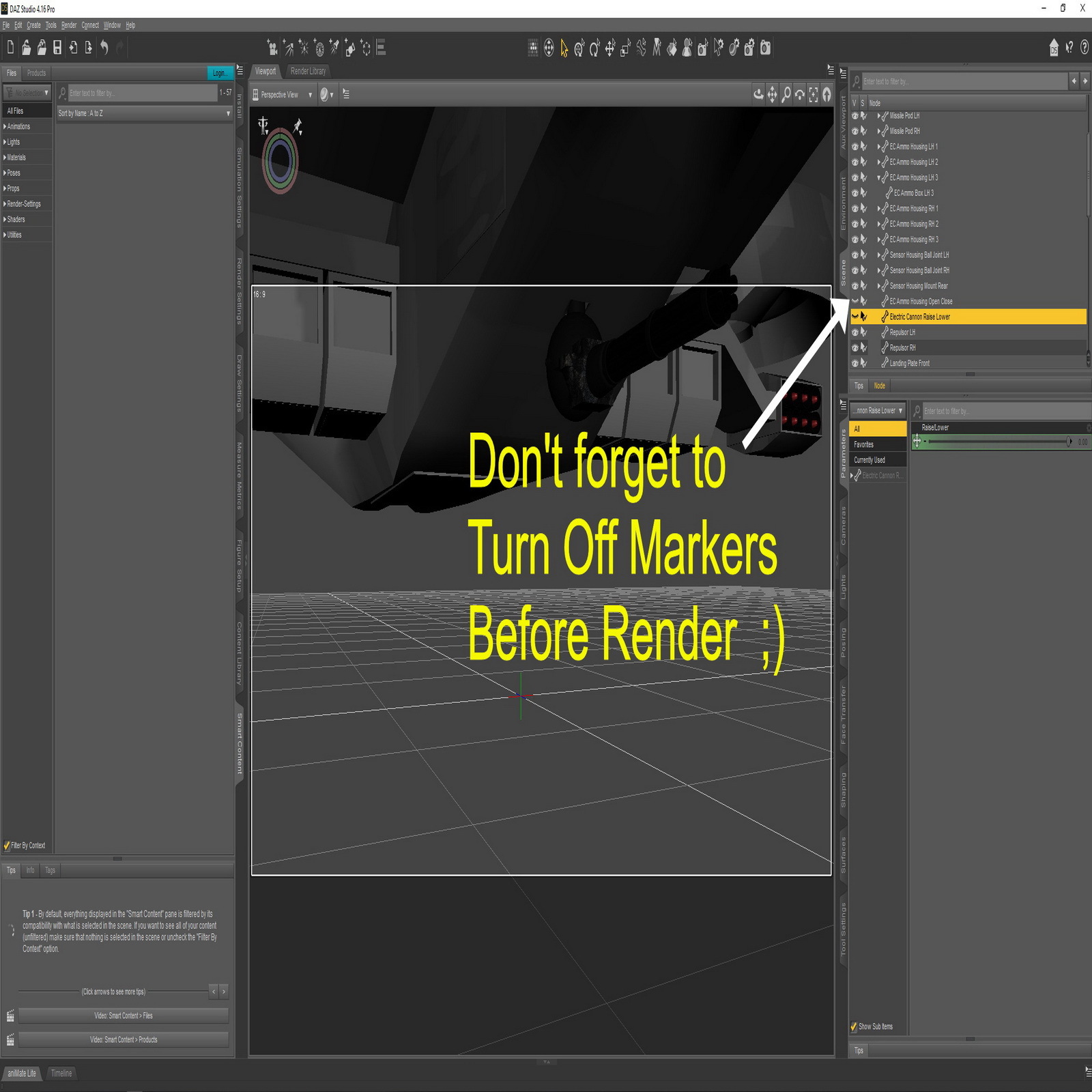The height and width of the screenshot is (1092, 1092).
Task: Toggle visibility eye of Repulsor LH
Action: tap(854, 332)
